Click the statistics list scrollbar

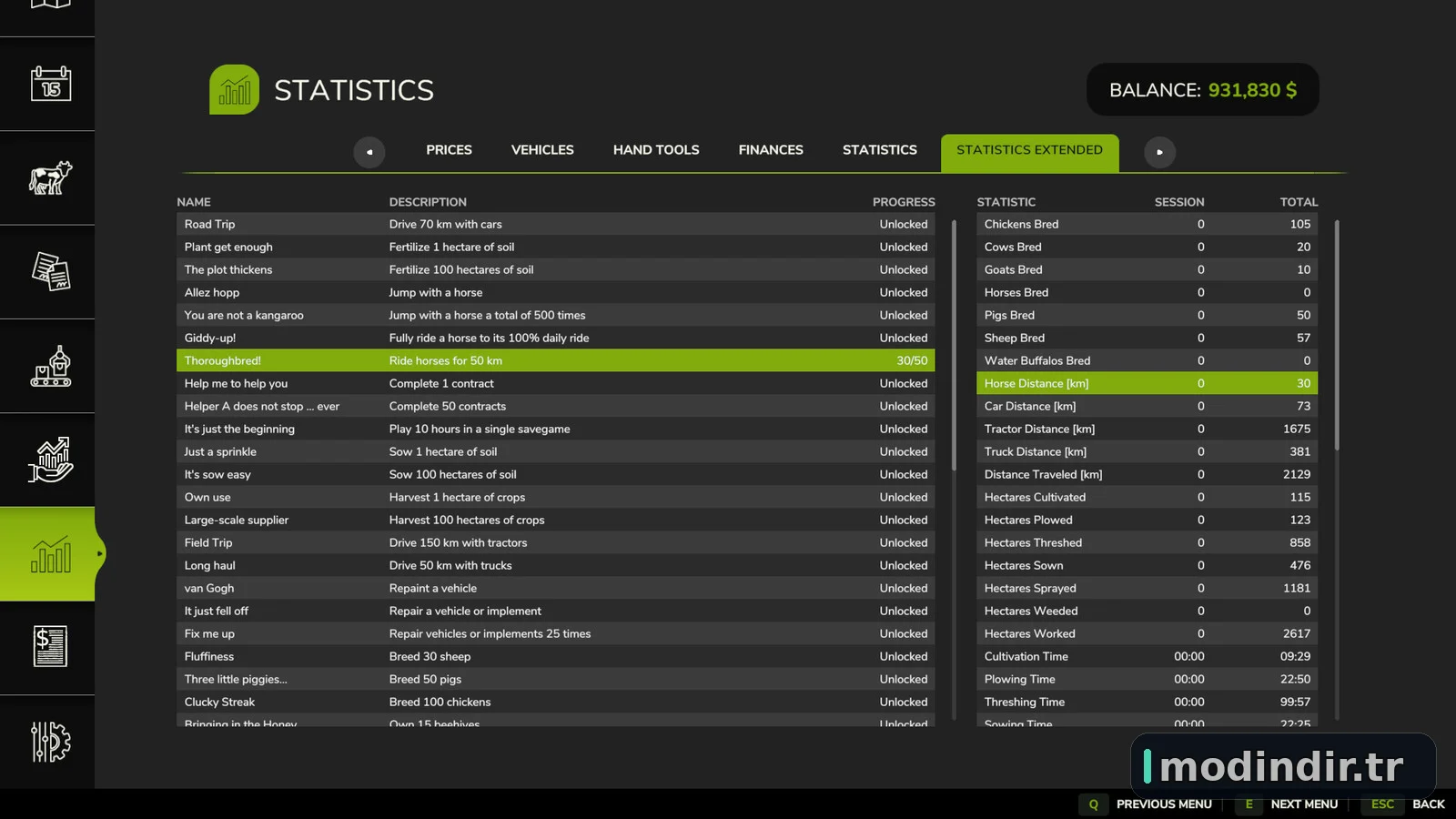pos(1337,335)
